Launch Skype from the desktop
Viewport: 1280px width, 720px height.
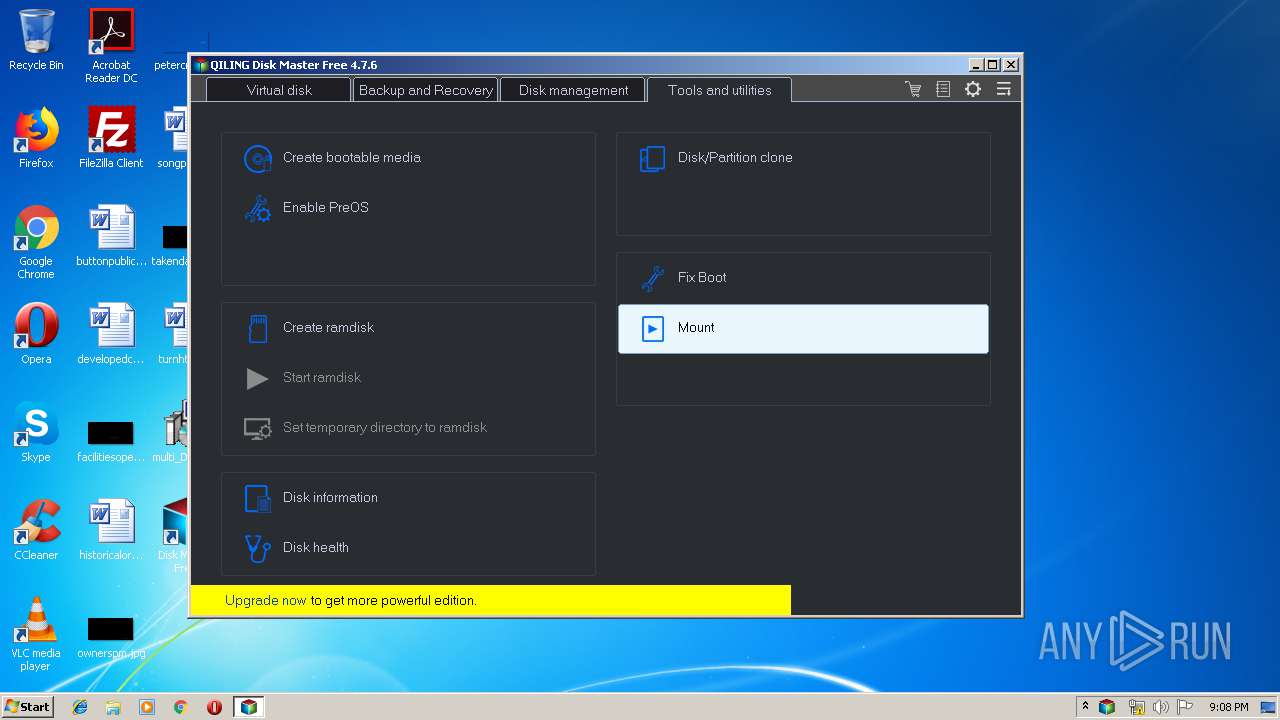[x=36, y=432]
